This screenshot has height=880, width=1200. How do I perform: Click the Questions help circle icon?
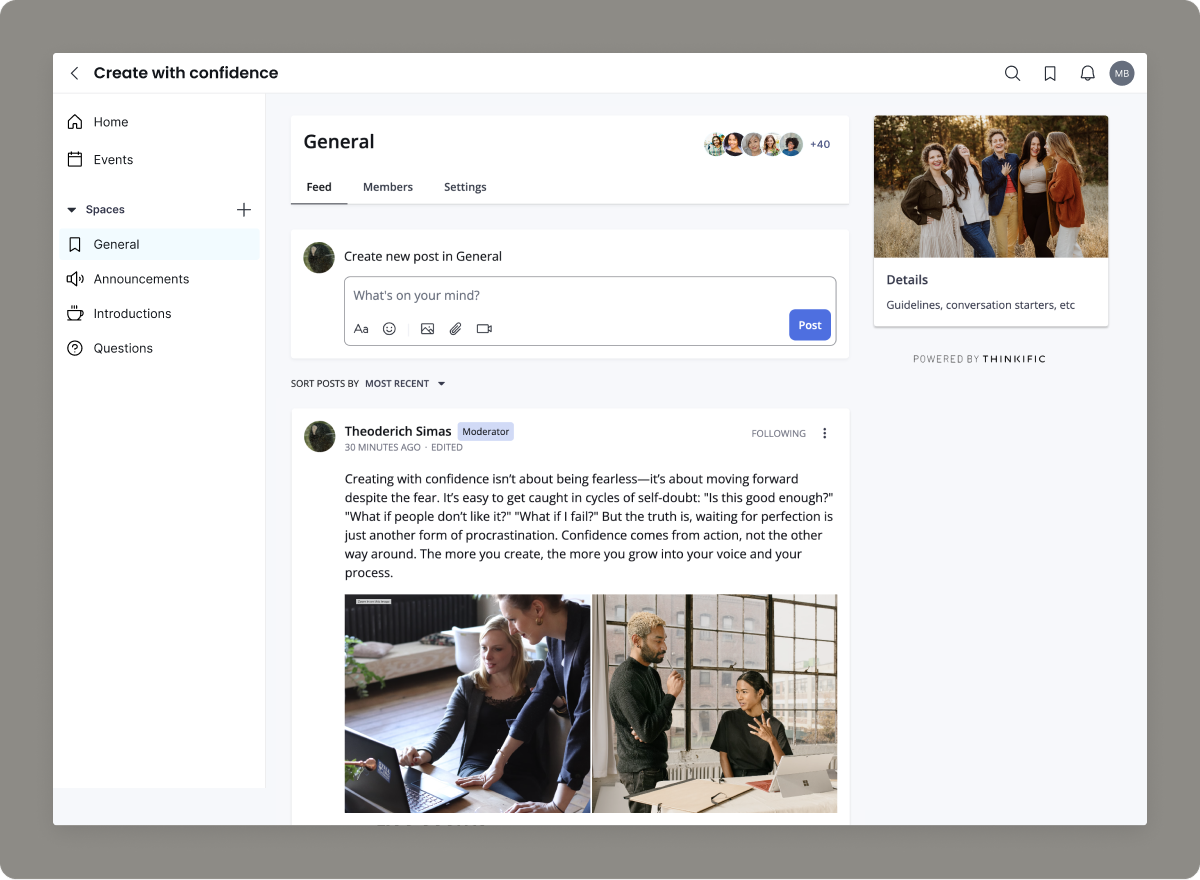click(x=75, y=348)
